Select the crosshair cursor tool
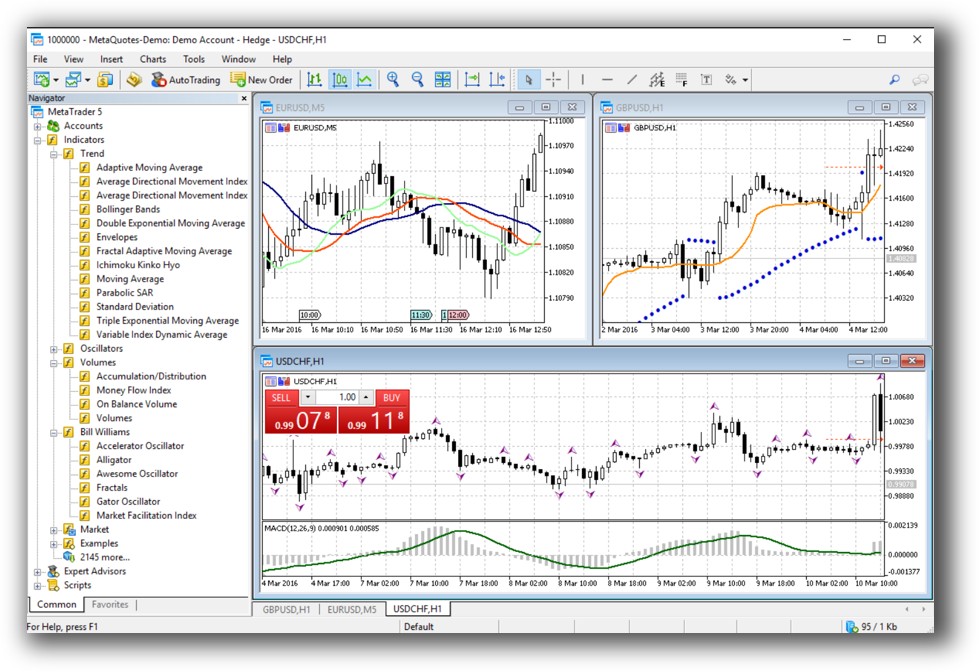The height and width of the screenshot is (672, 979). point(553,80)
